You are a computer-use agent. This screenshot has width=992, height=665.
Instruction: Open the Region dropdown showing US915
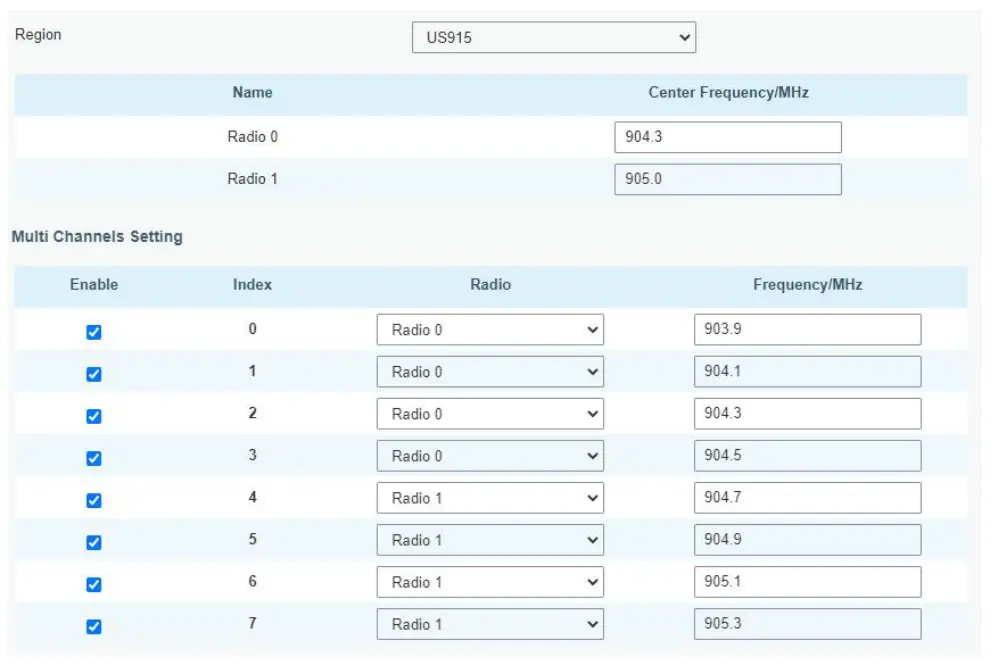click(x=553, y=38)
